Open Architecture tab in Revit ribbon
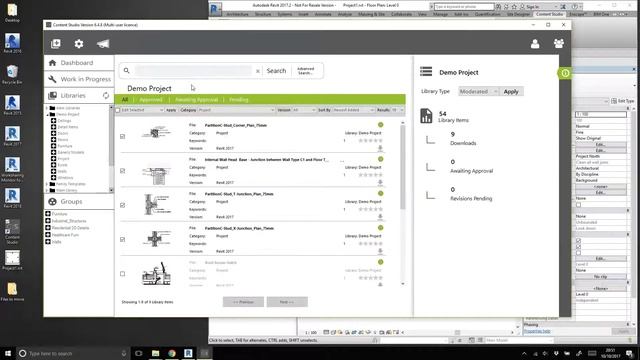This screenshot has height=360, width=640. [x=237, y=14]
